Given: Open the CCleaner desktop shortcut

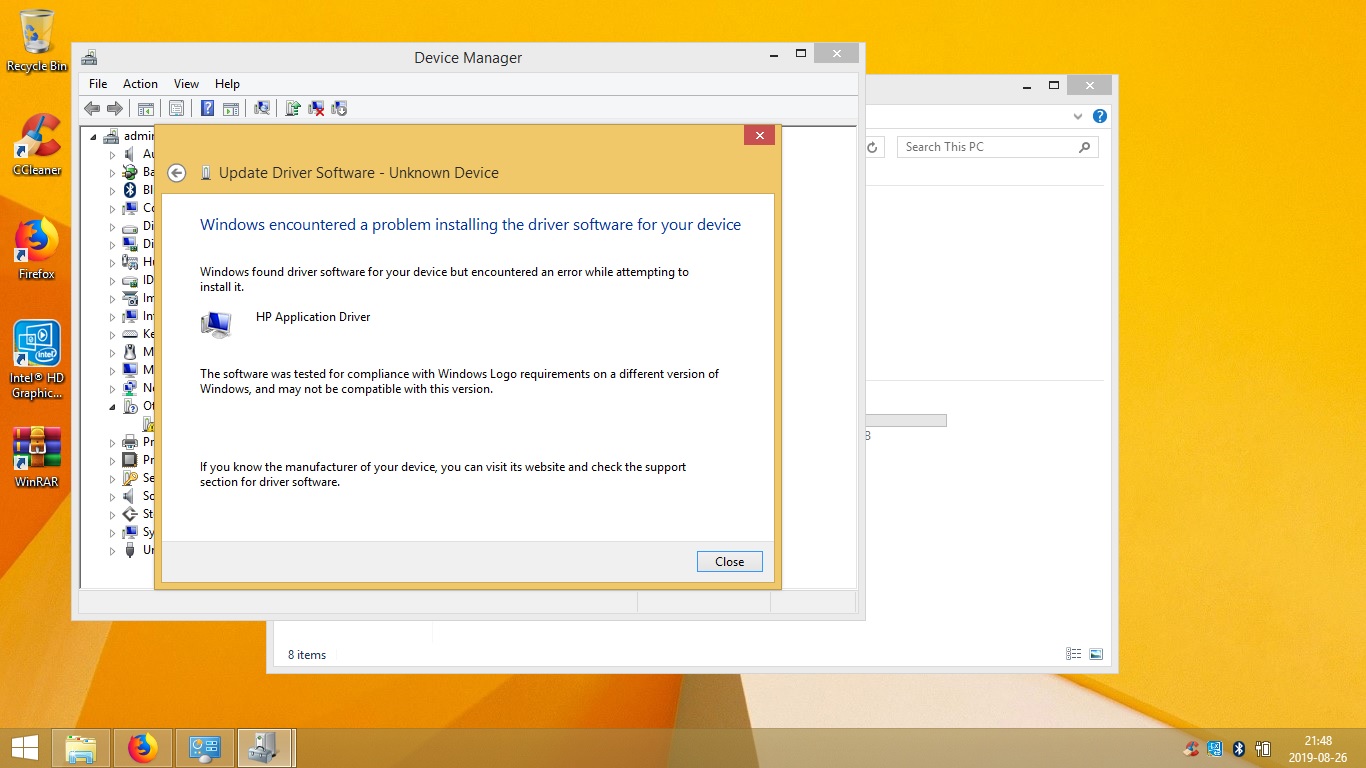Looking at the screenshot, I should tap(37, 144).
